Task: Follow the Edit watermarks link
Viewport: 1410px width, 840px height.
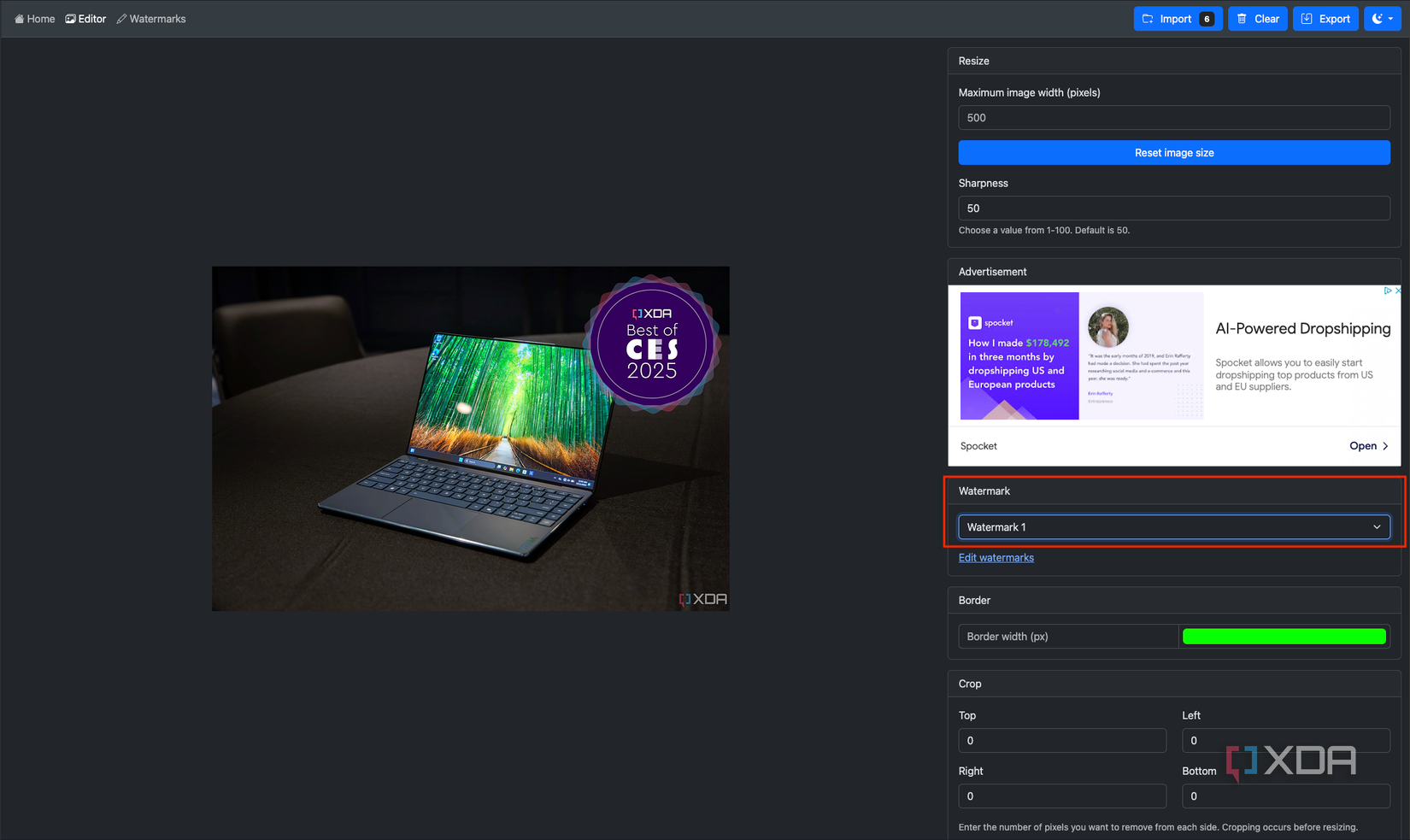Action: click(996, 558)
